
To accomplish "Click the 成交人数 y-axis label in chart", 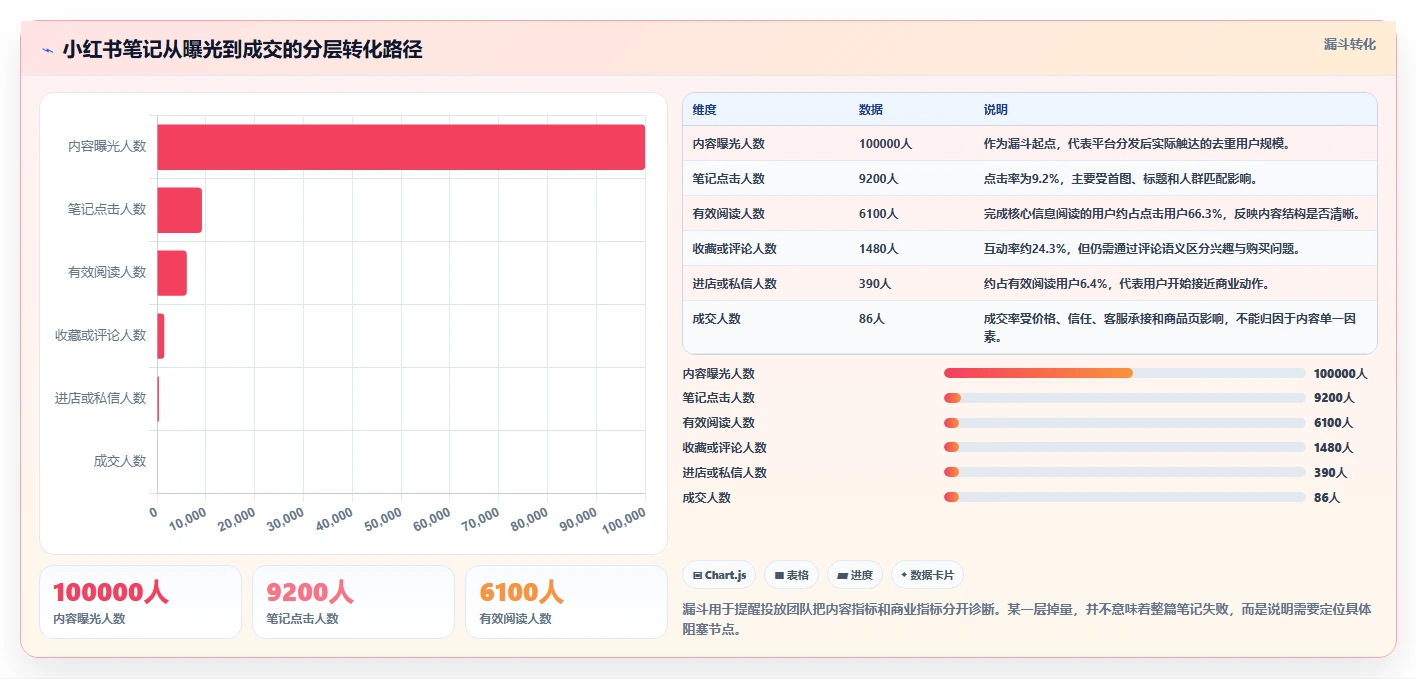I will [120, 461].
